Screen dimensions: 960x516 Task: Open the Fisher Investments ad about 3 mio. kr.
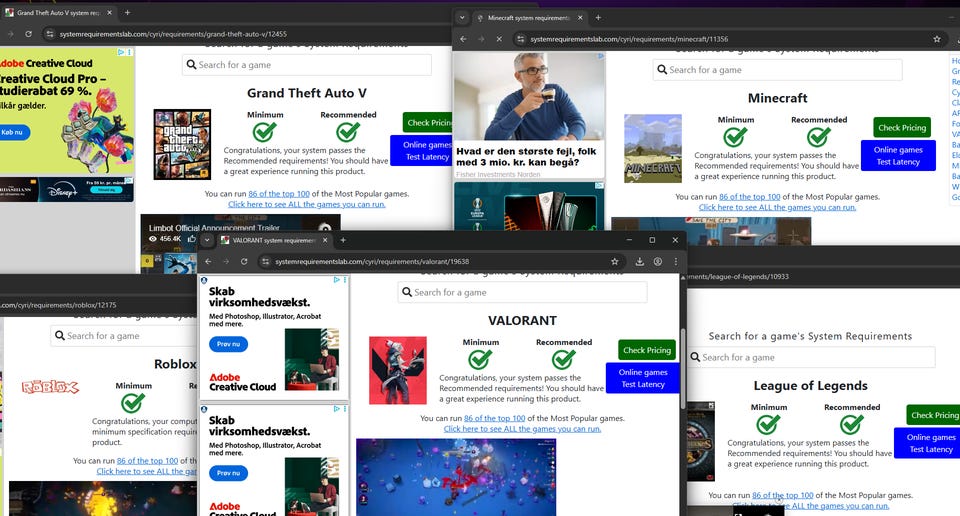pyautogui.click(x=529, y=116)
